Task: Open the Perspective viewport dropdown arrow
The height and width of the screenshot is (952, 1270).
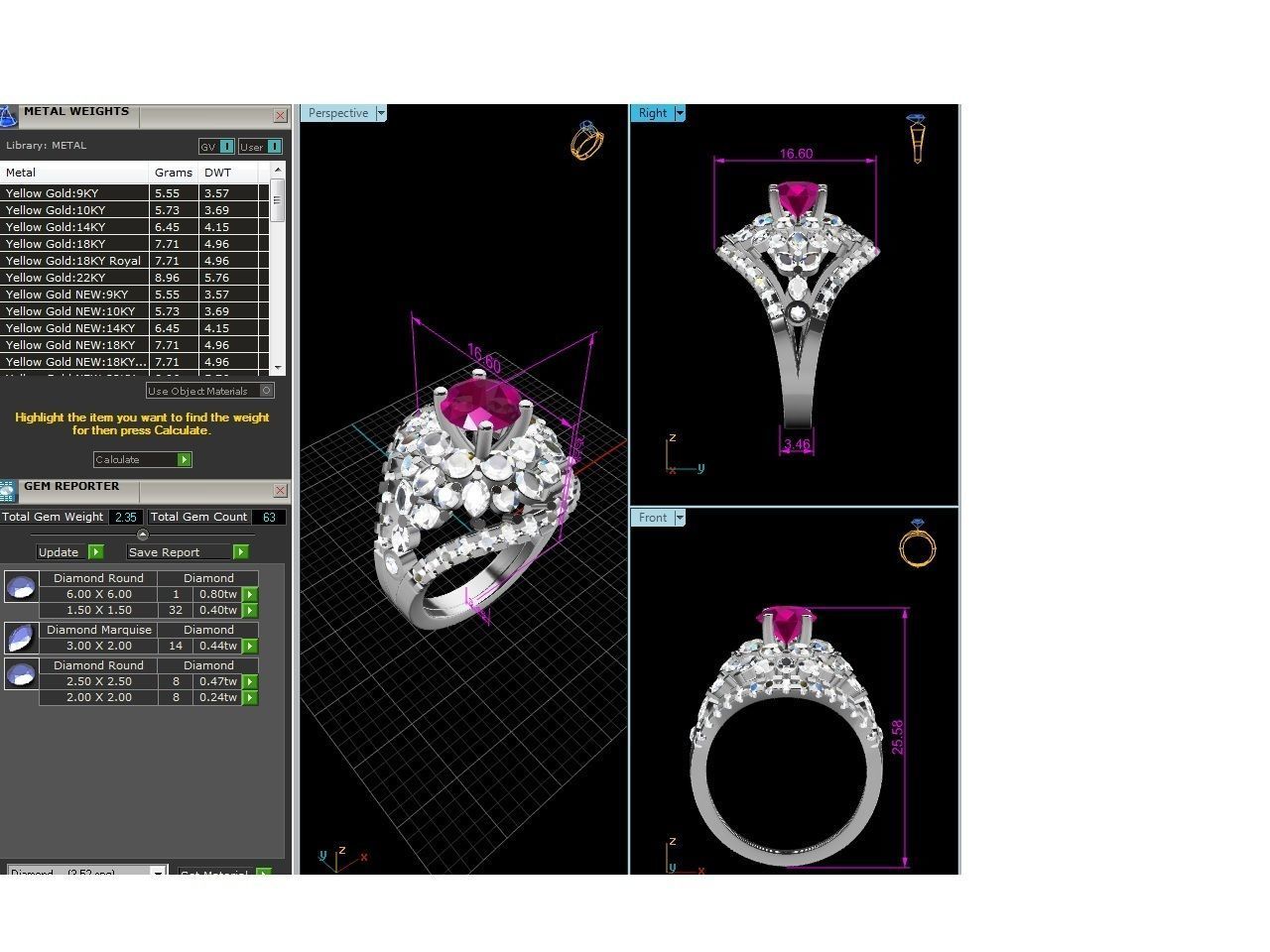Action: pyautogui.click(x=381, y=113)
